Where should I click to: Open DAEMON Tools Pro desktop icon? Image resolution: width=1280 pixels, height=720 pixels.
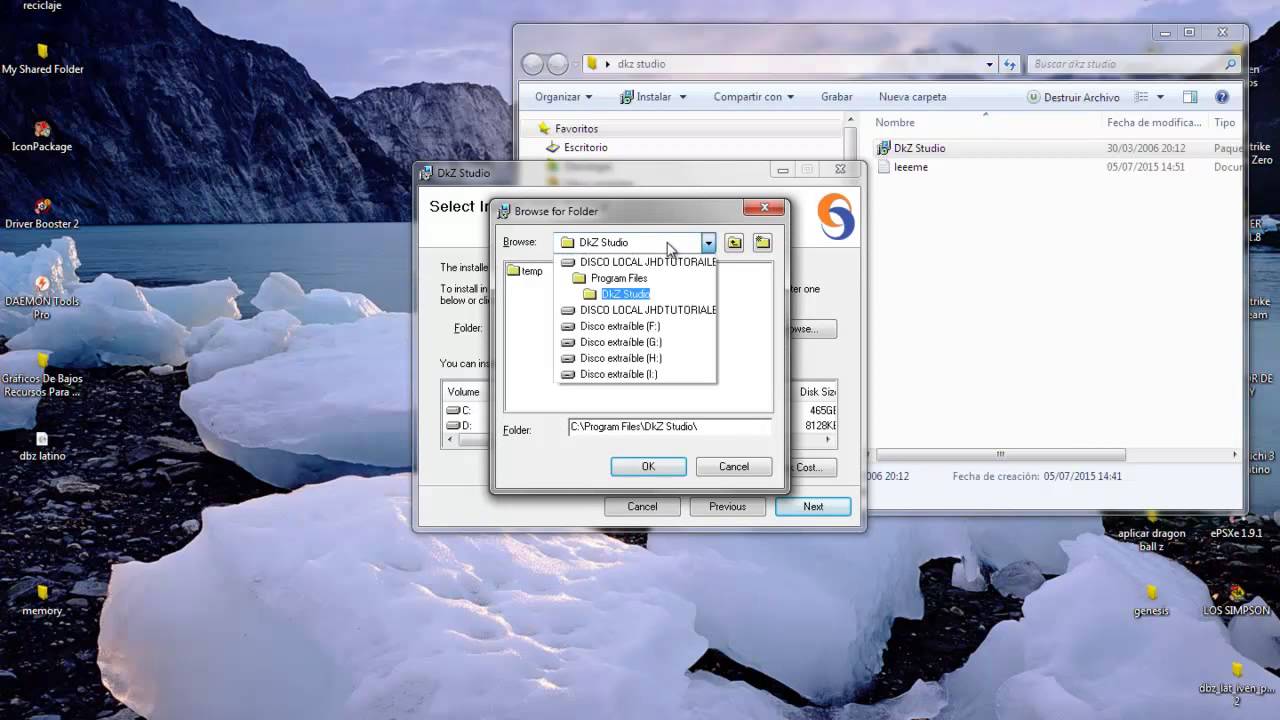[x=42, y=297]
